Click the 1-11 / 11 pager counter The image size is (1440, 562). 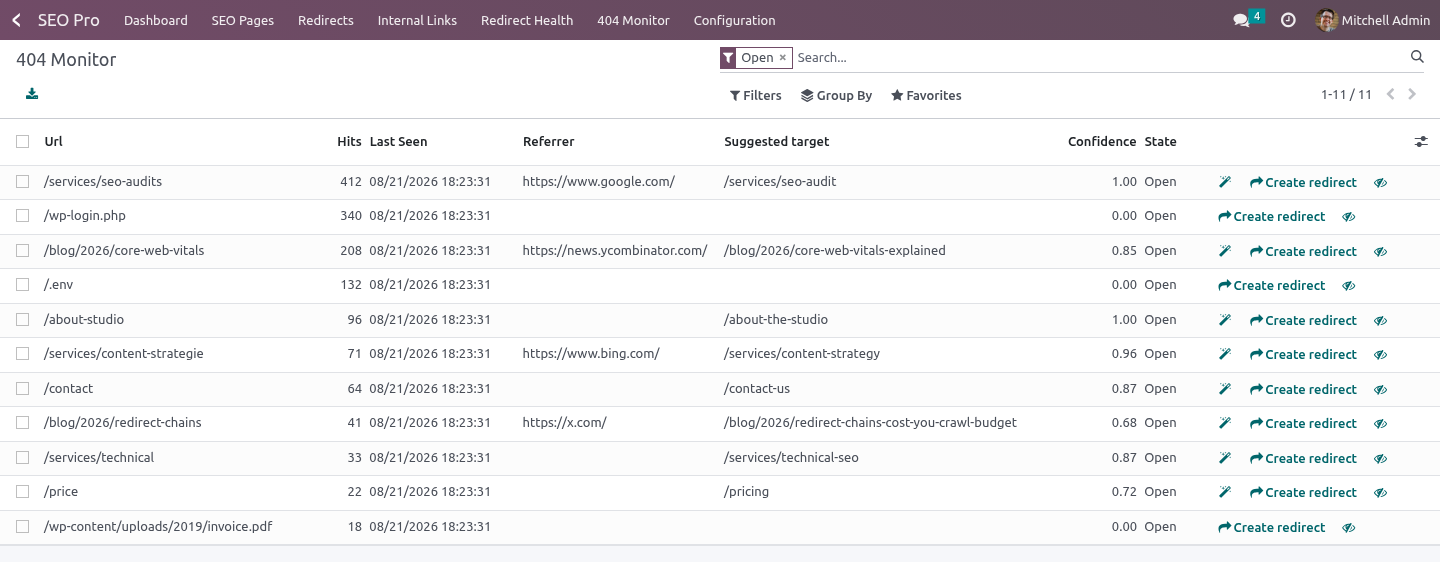tap(1346, 95)
